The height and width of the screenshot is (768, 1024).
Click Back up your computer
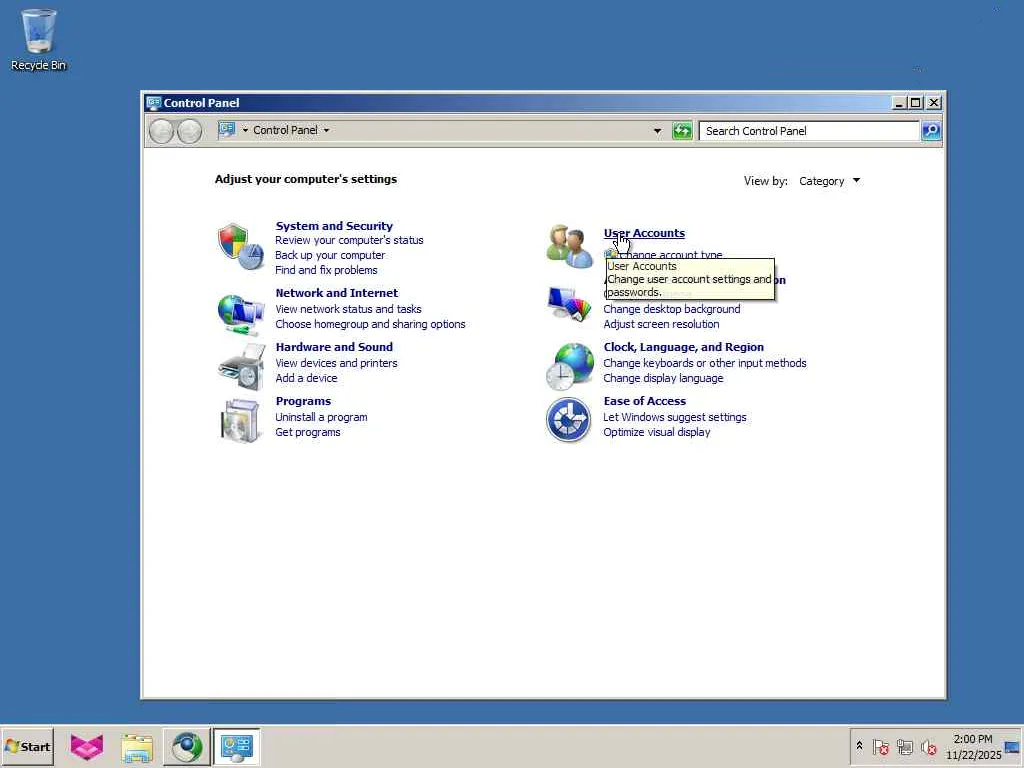tap(330, 255)
